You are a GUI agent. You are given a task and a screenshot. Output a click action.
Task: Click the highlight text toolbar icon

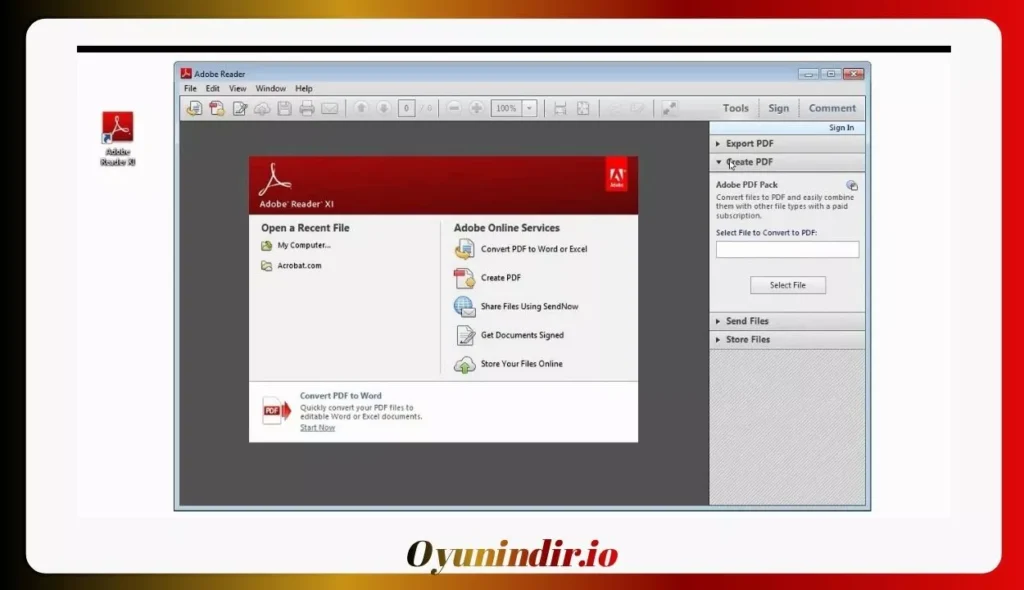637,108
